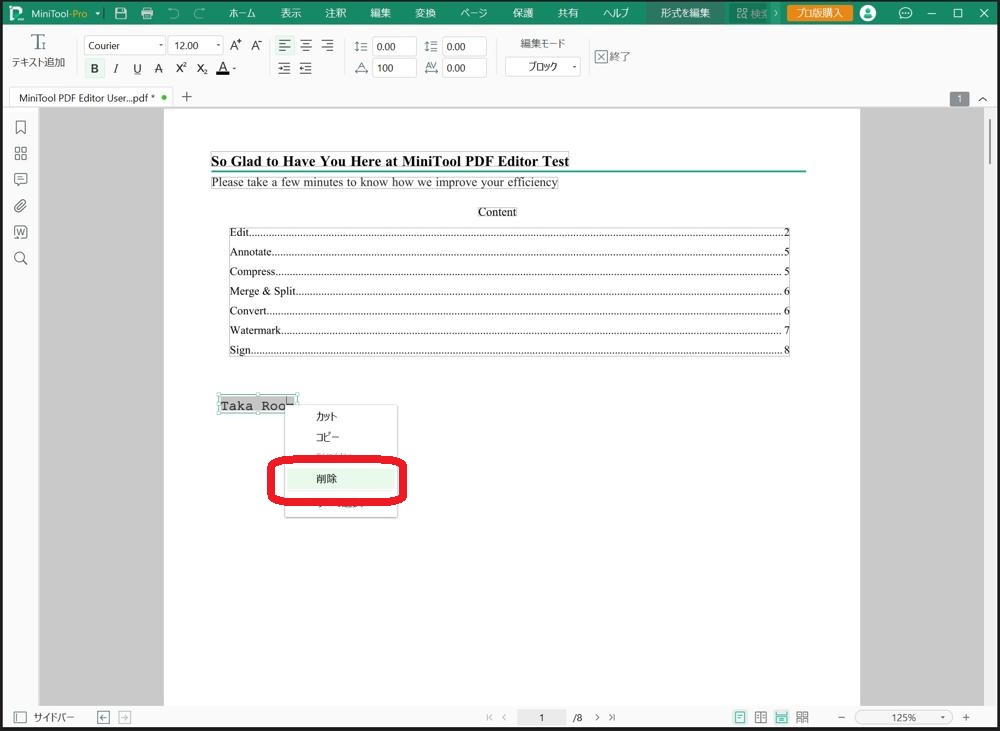Switch to two-page view

point(761,717)
